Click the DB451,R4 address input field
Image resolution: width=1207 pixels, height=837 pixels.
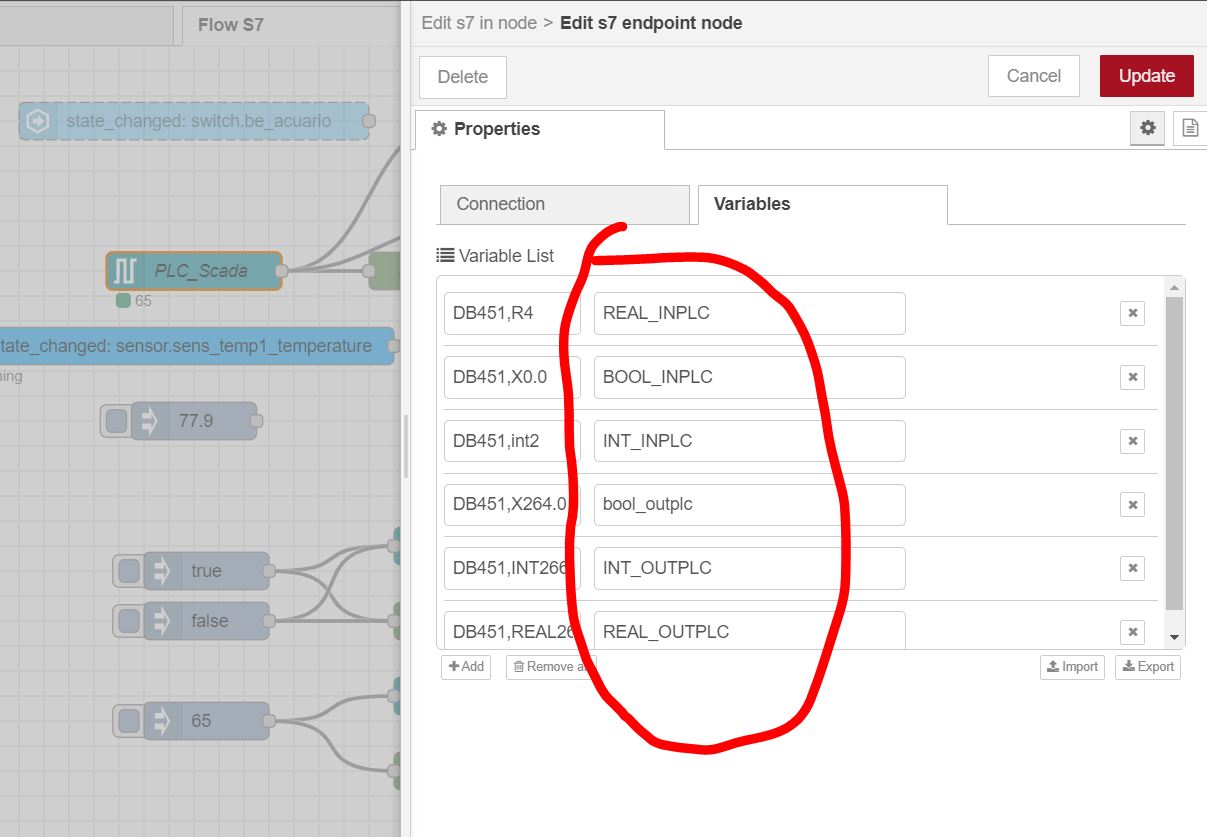(x=510, y=312)
